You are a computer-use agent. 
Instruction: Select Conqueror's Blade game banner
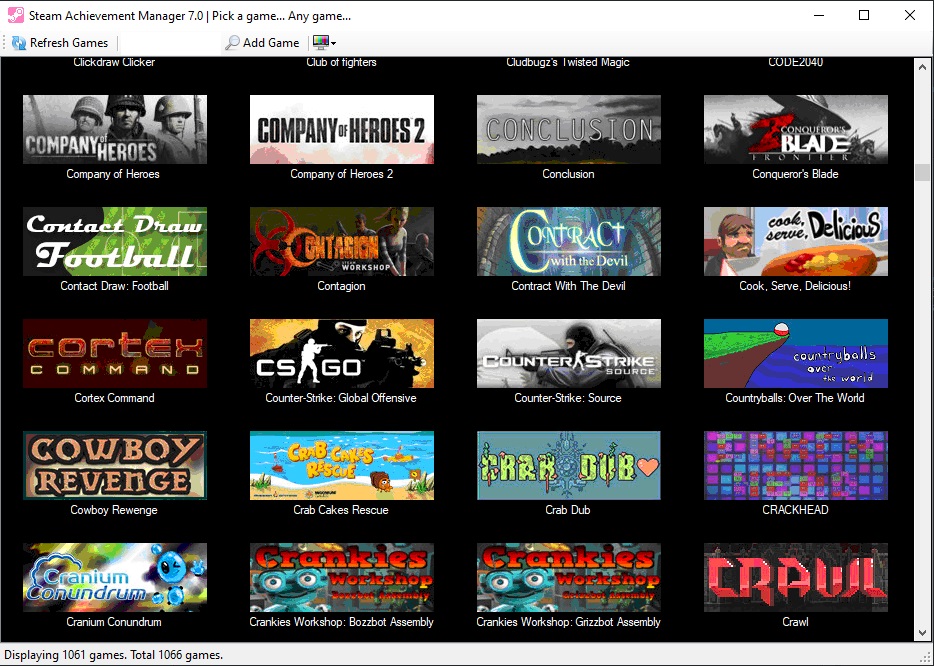tap(796, 129)
